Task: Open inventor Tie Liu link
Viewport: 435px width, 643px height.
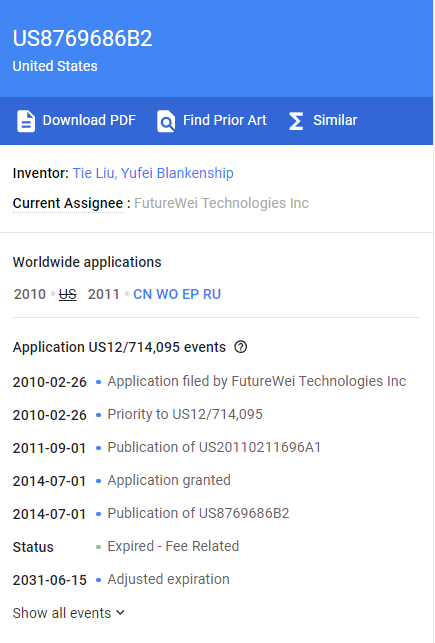Action: (x=95, y=173)
